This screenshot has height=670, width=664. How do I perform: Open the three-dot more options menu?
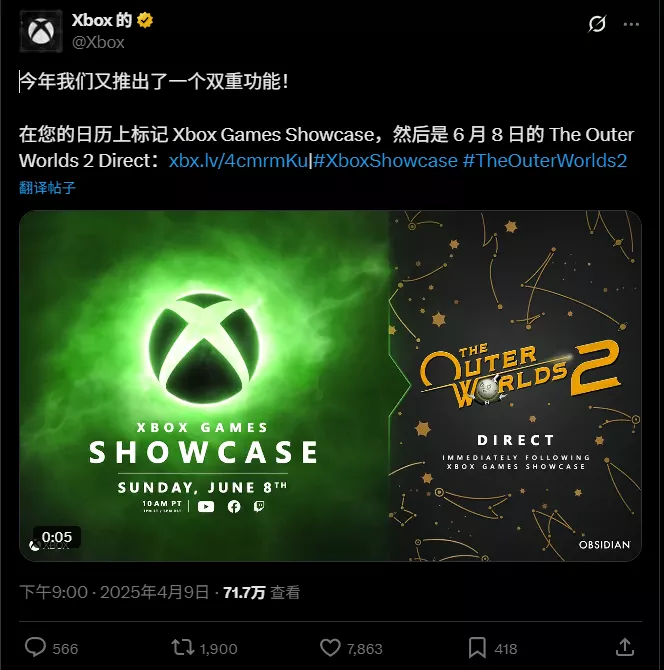click(x=631, y=24)
